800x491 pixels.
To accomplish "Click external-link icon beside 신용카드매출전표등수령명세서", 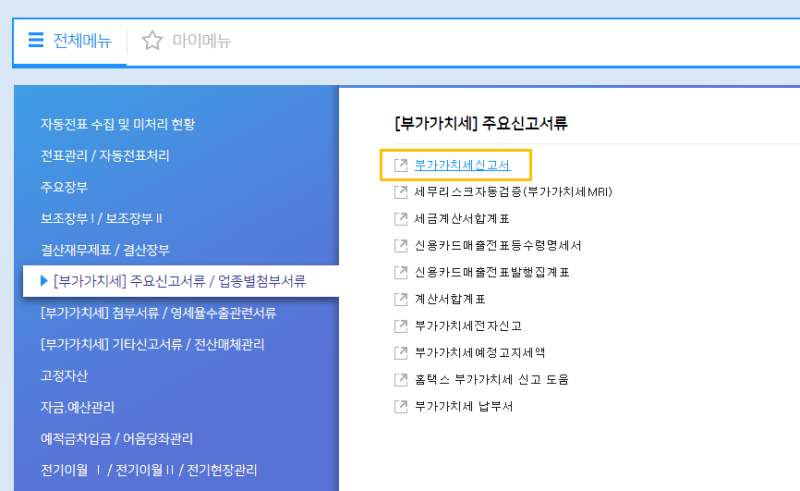I will pos(401,246).
